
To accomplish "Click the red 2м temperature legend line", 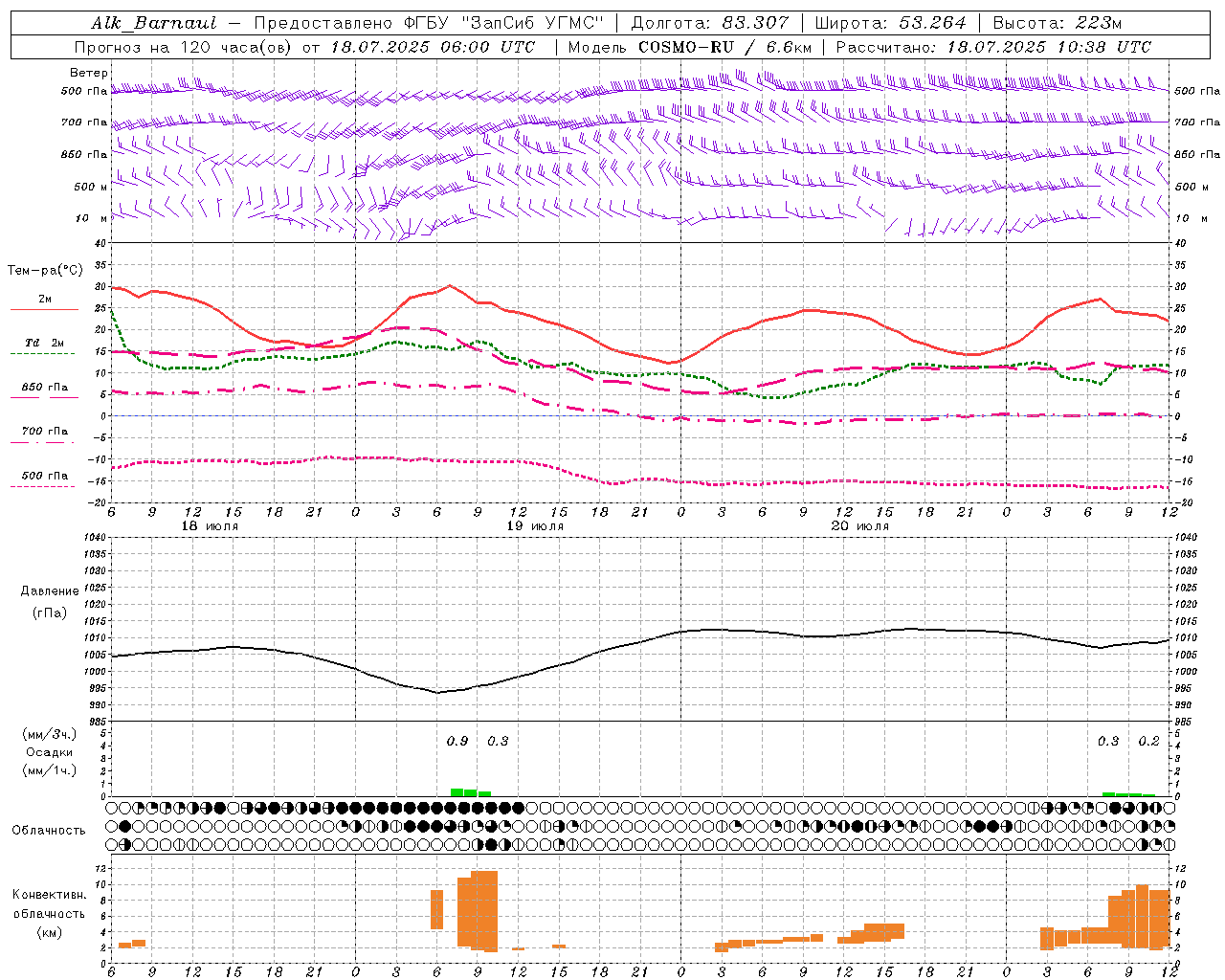I will 44,310.
